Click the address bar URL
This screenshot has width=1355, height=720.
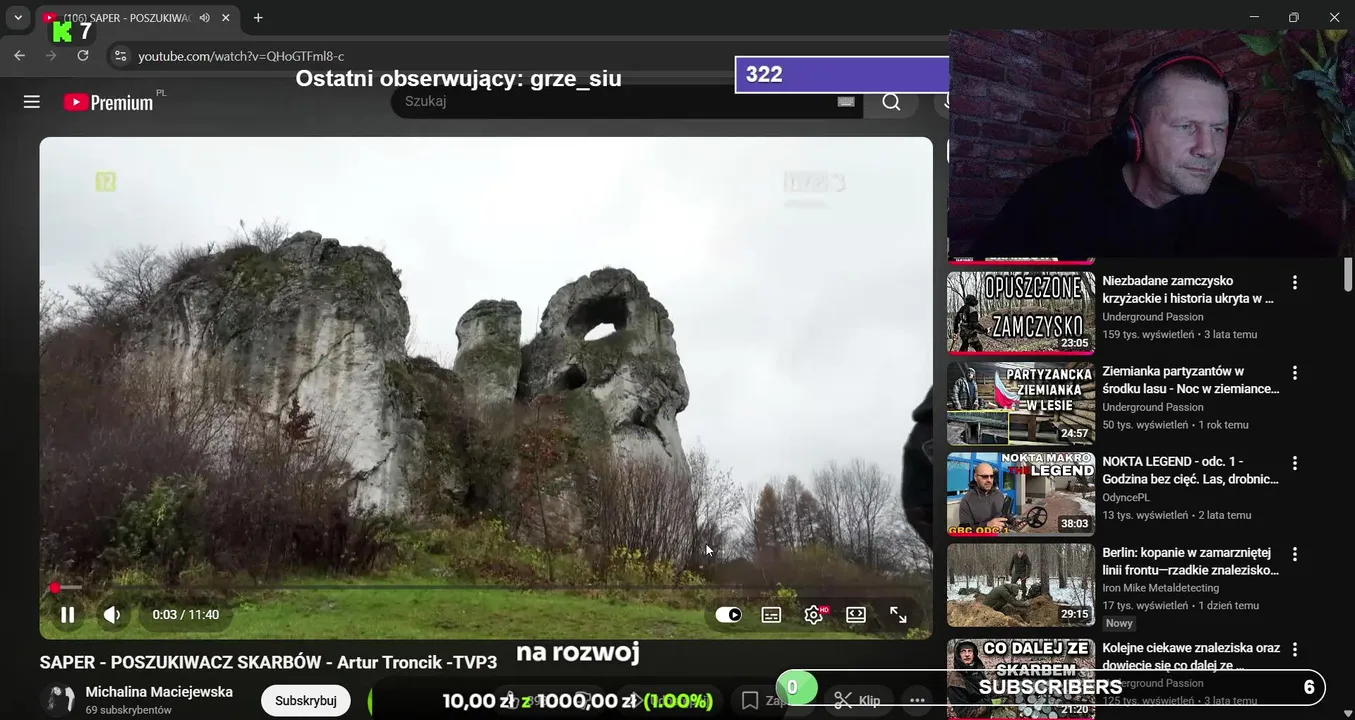click(241, 56)
